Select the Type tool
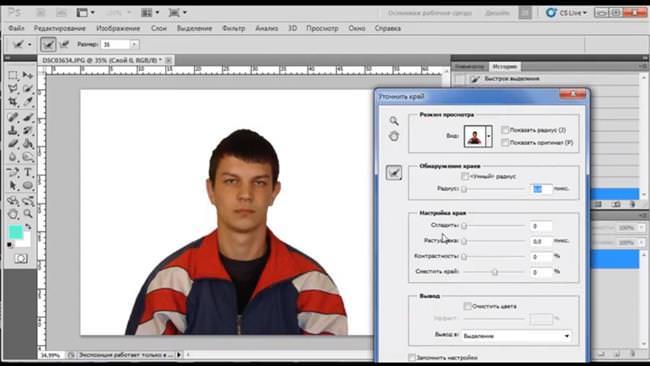650x366 pixels. (28, 172)
